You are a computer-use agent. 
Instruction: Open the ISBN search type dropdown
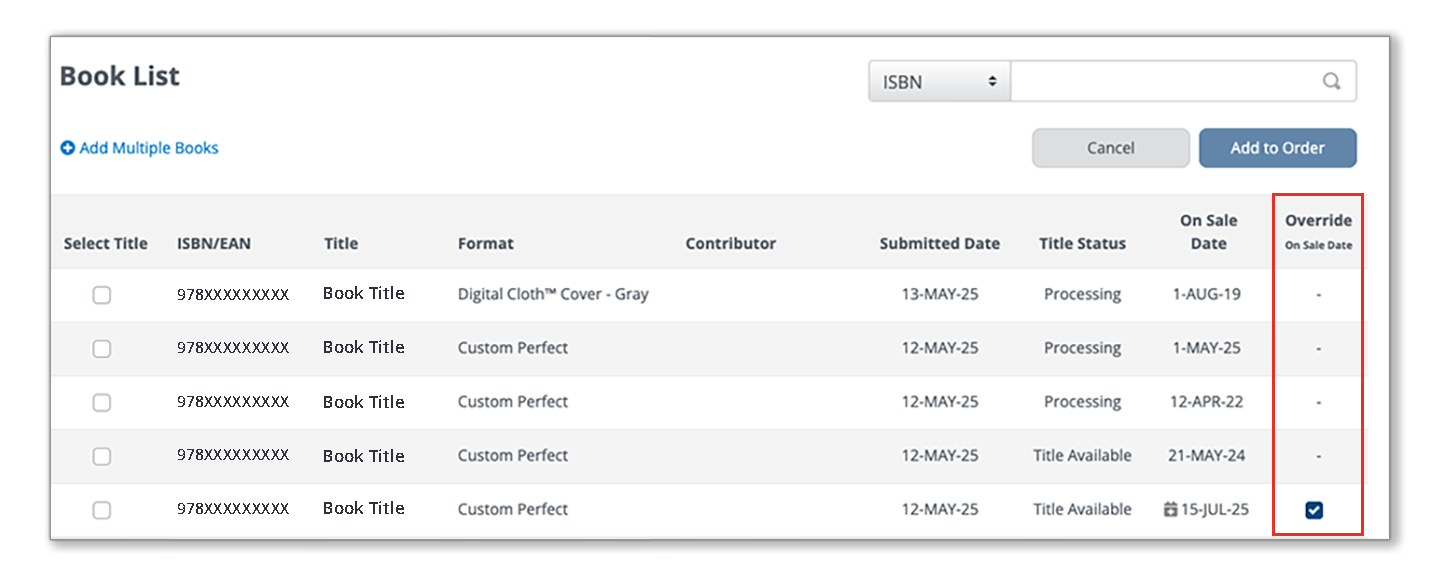(x=940, y=82)
